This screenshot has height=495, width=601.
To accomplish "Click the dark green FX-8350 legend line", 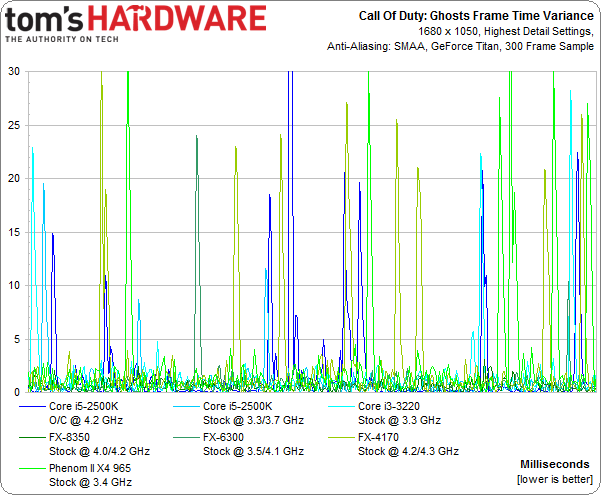I will coord(32,437).
